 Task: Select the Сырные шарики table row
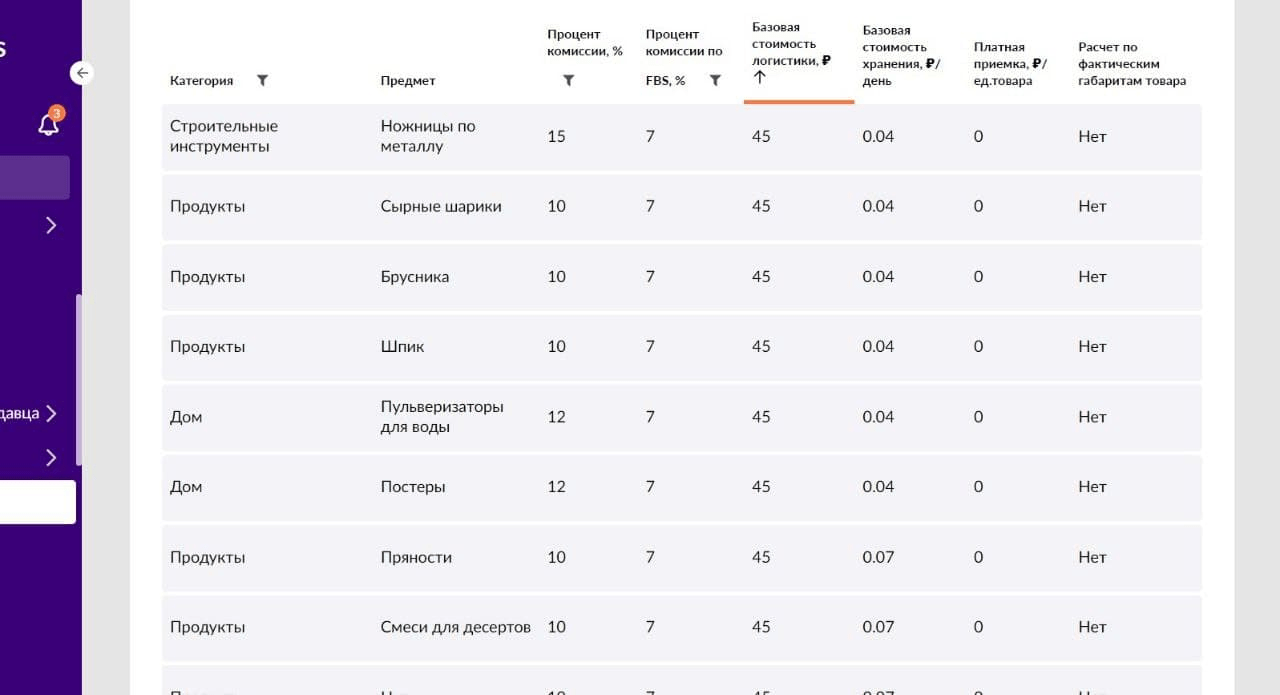tap(680, 207)
